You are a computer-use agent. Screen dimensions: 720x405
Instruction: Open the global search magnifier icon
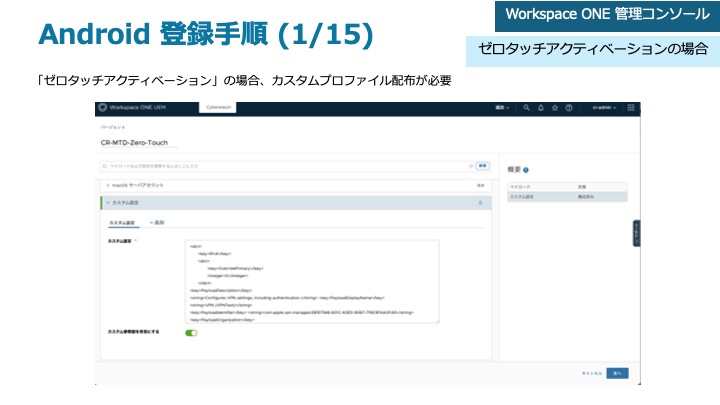(x=527, y=107)
